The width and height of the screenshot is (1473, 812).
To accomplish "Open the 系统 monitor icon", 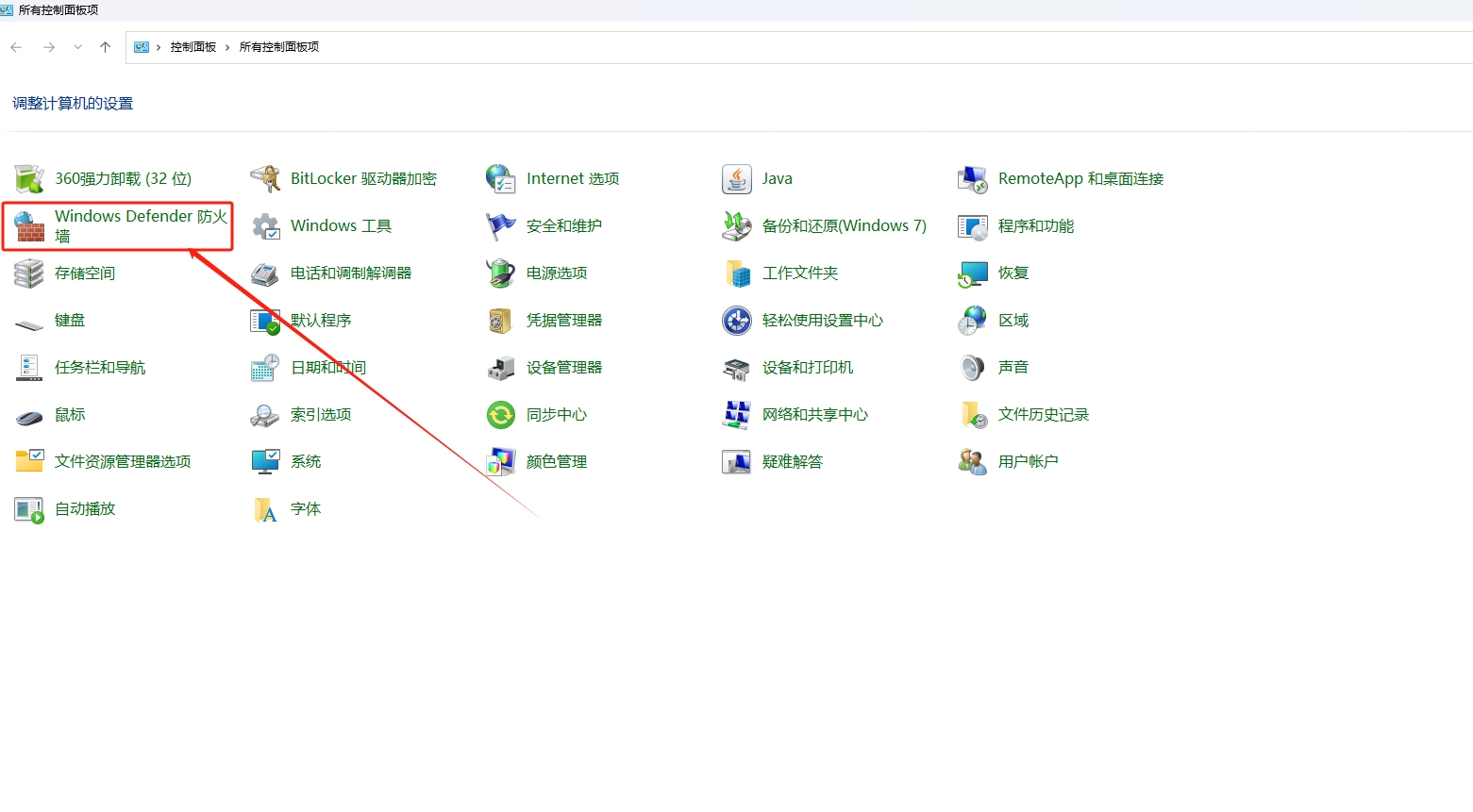I will (x=265, y=461).
